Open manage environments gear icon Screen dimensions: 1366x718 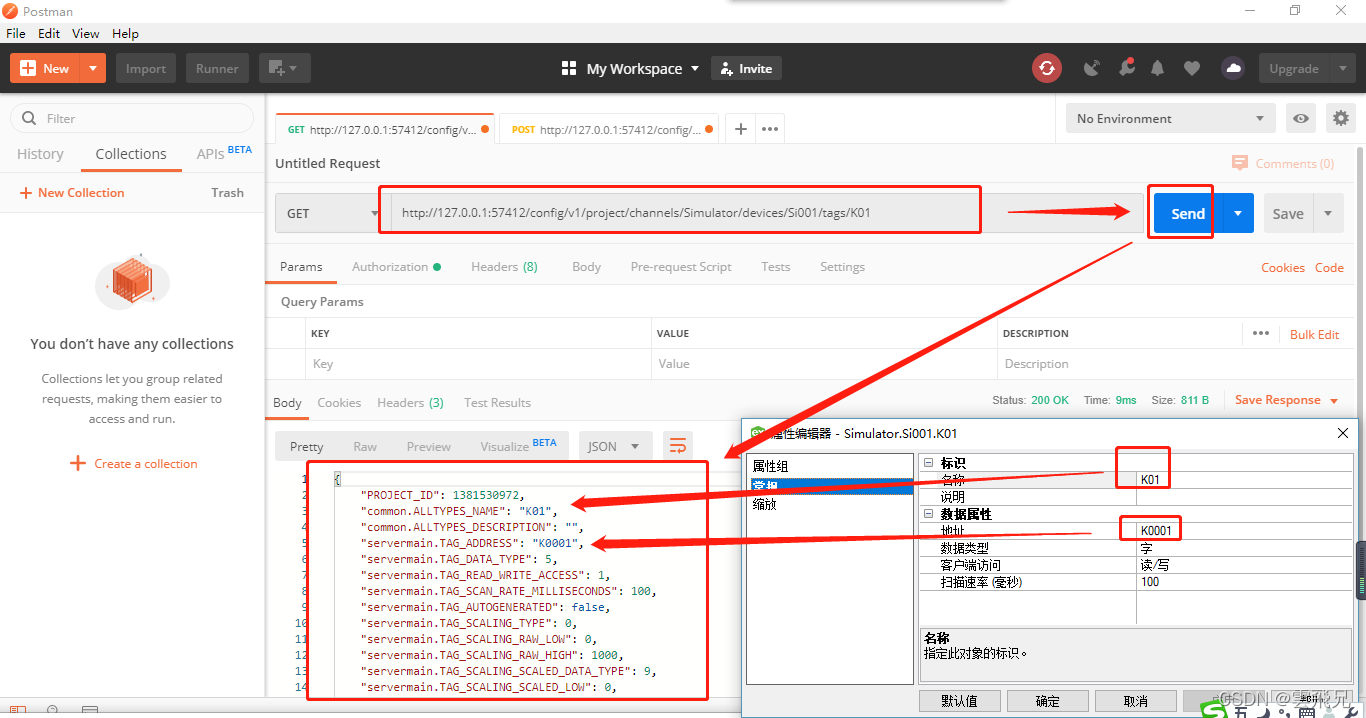click(1340, 118)
